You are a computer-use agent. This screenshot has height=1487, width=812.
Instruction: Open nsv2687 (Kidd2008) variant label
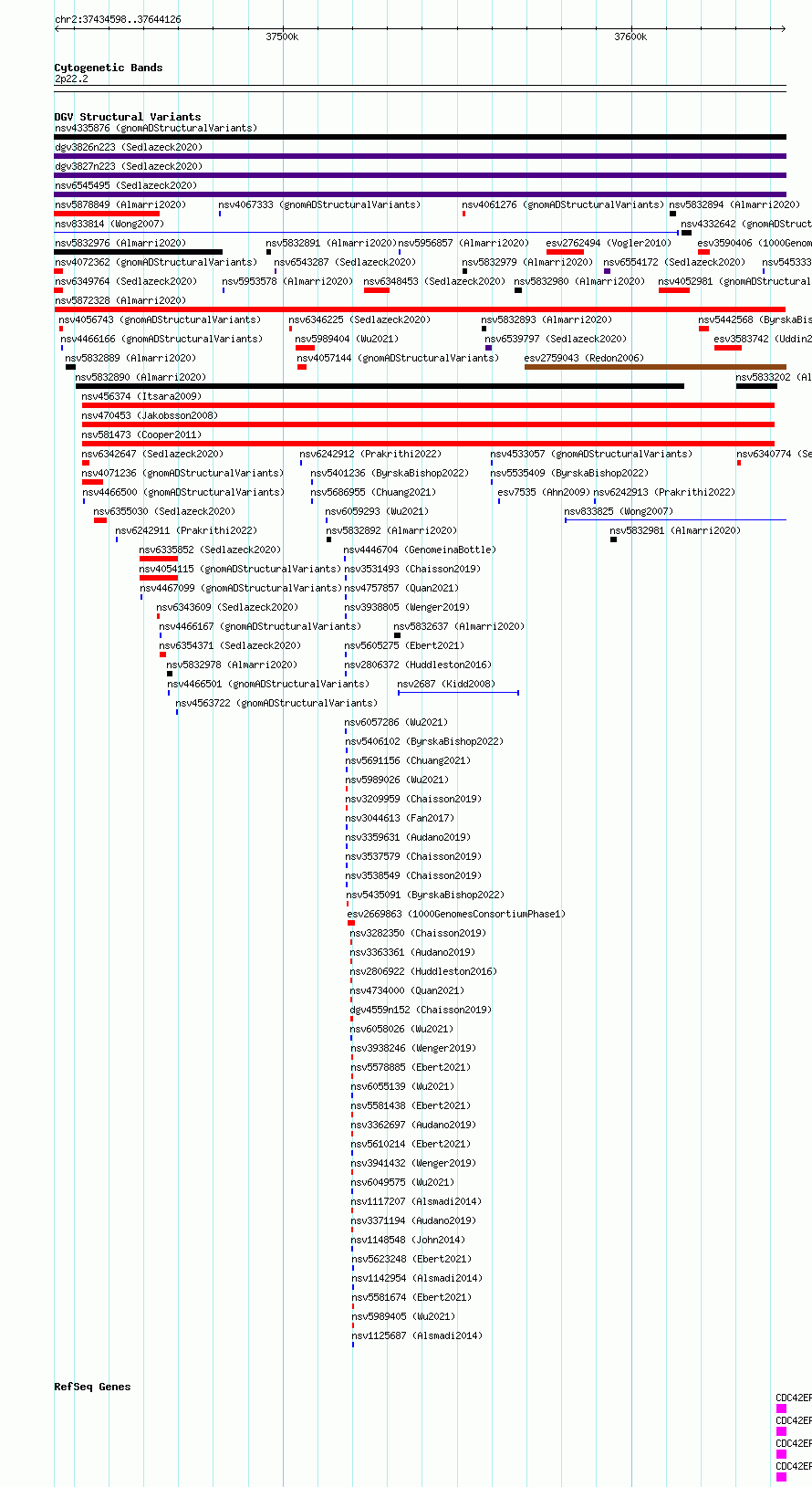click(x=446, y=684)
